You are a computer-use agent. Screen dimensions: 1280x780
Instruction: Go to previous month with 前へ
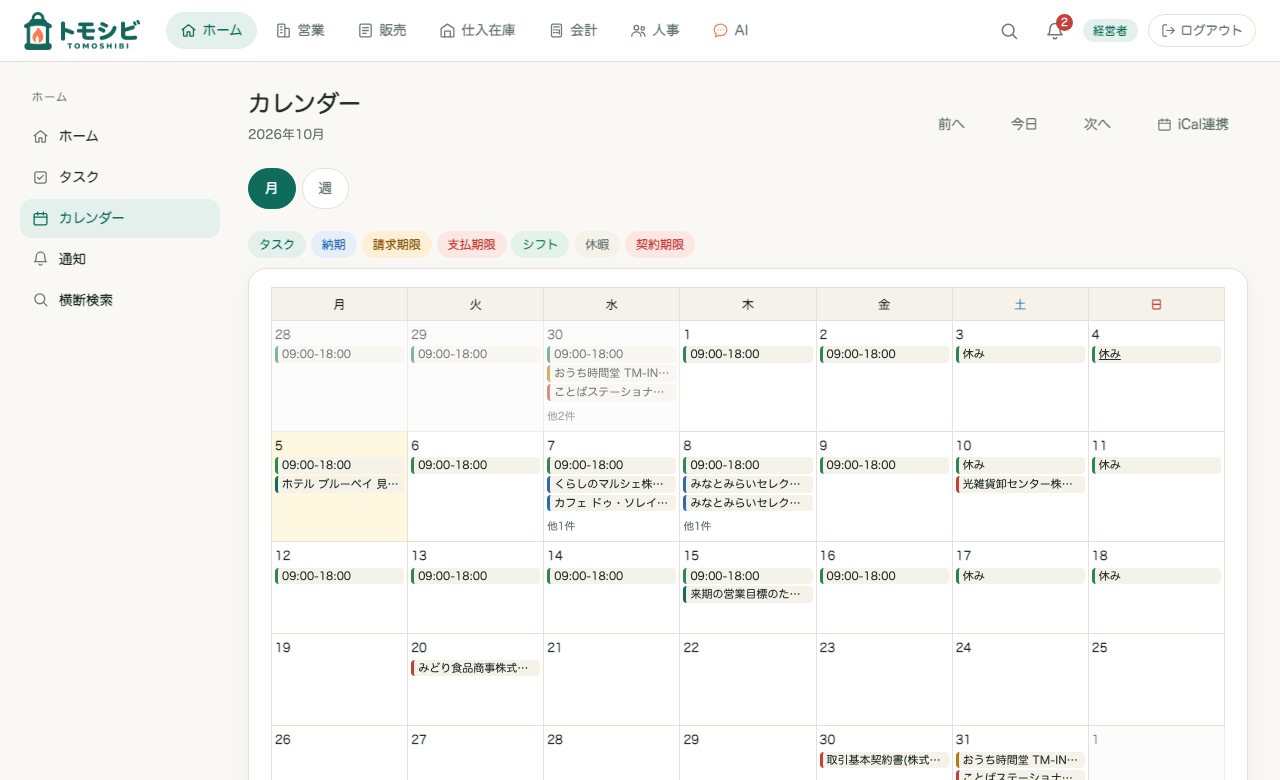[x=951, y=124]
